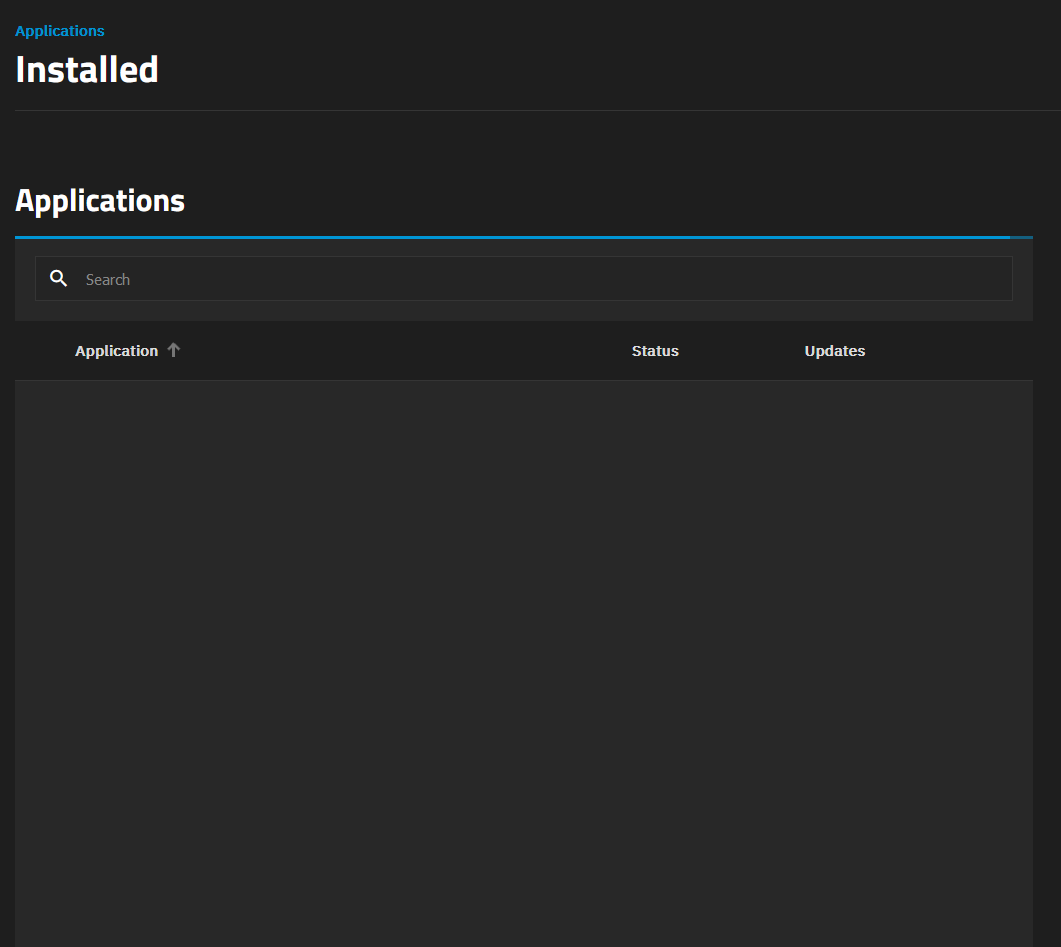Click the blank header cell left of Application
Screen dimensions: 1061x947
tap(44, 351)
